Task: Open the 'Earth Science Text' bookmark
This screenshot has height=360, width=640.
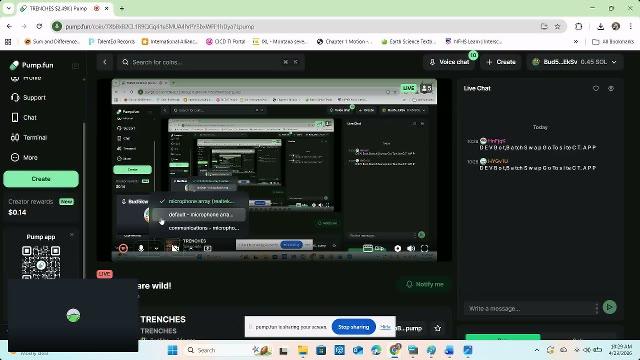Action: click(409, 42)
